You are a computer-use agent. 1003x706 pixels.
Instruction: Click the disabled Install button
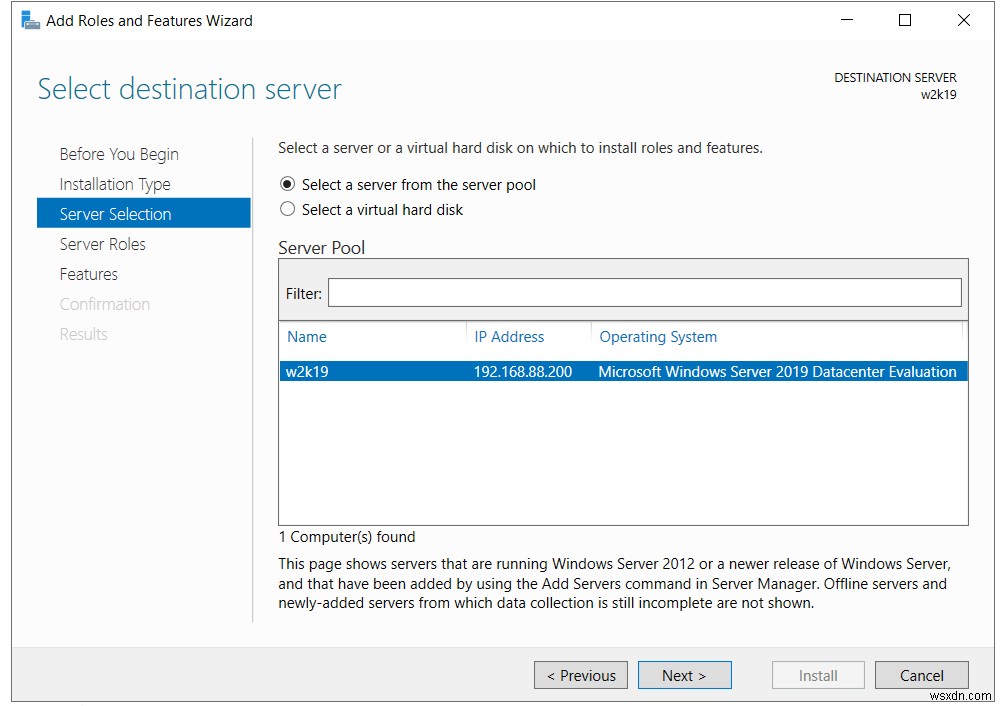point(817,675)
